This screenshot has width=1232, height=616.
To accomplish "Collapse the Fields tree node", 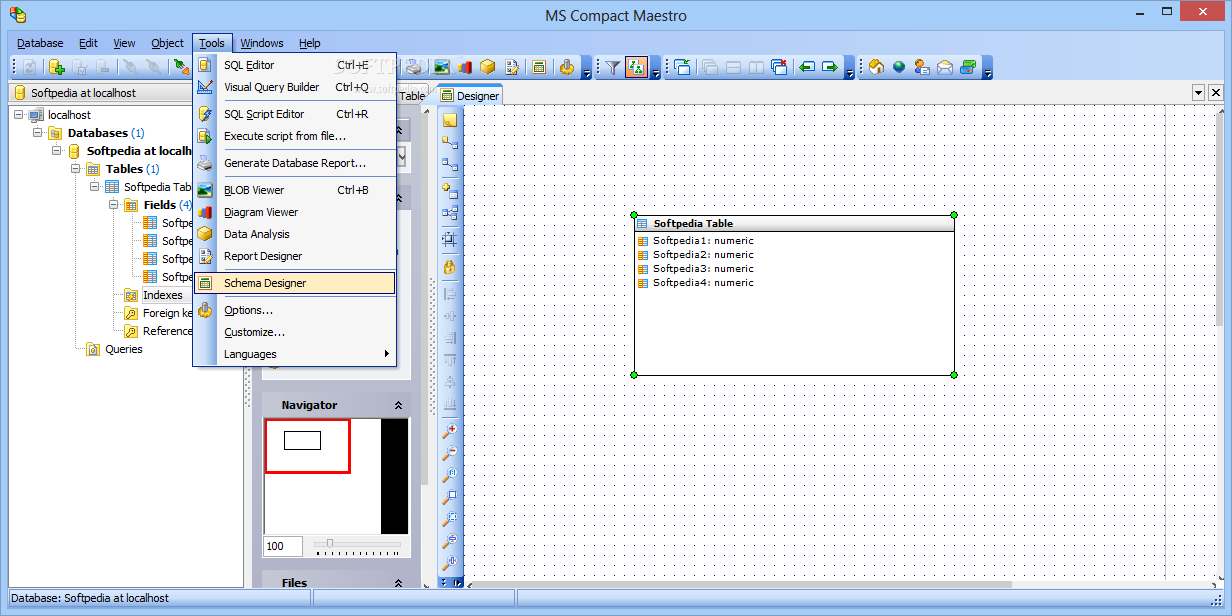I will coord(114,205).
